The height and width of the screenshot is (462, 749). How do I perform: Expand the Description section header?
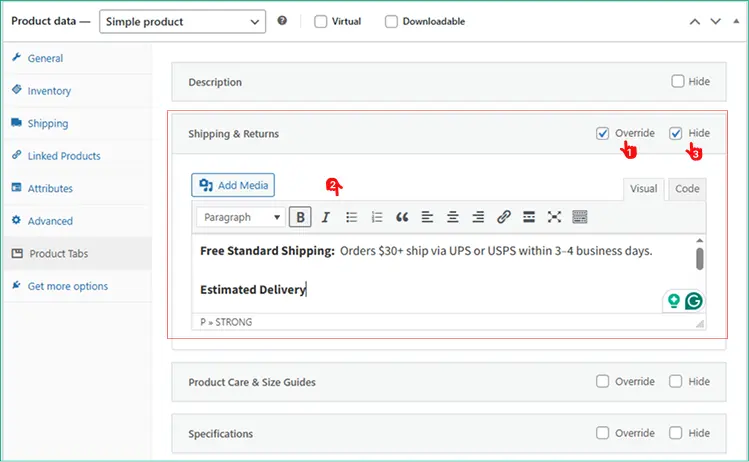449,82
